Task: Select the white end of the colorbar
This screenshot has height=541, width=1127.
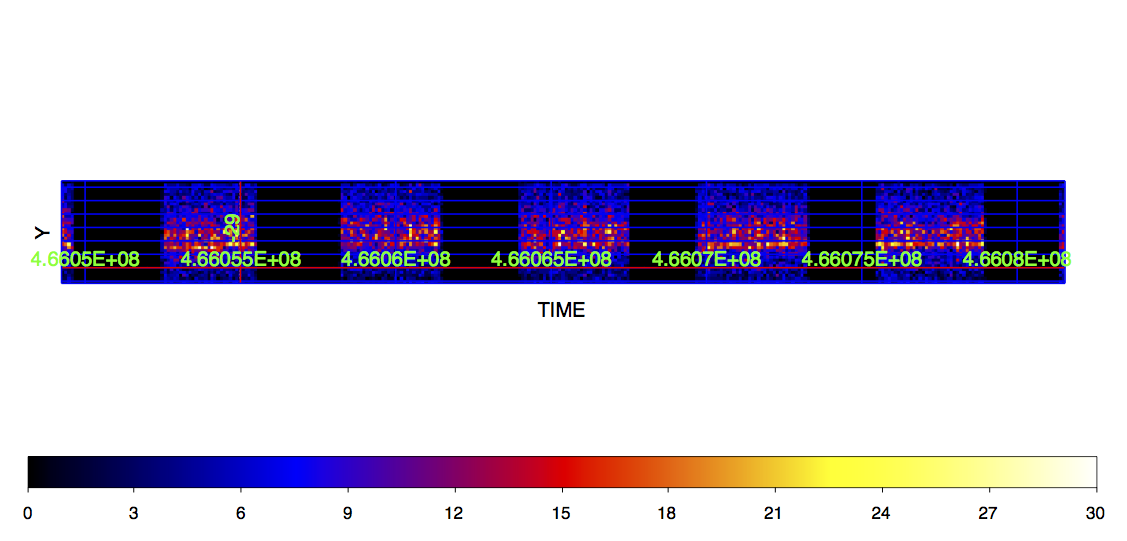Action: coord(1082,471)
